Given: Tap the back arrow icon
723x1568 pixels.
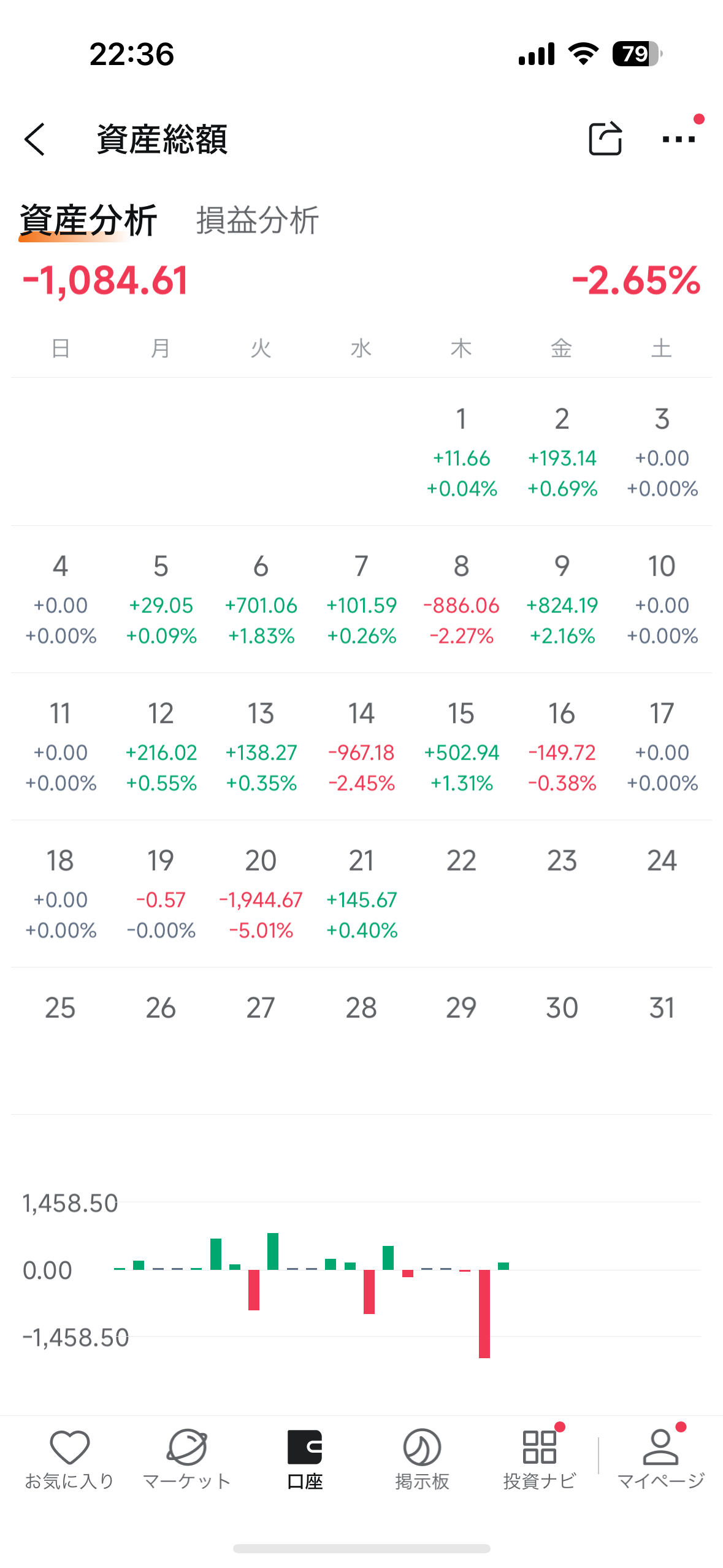Looking at the screenshot, I should [x=35, y=139].
